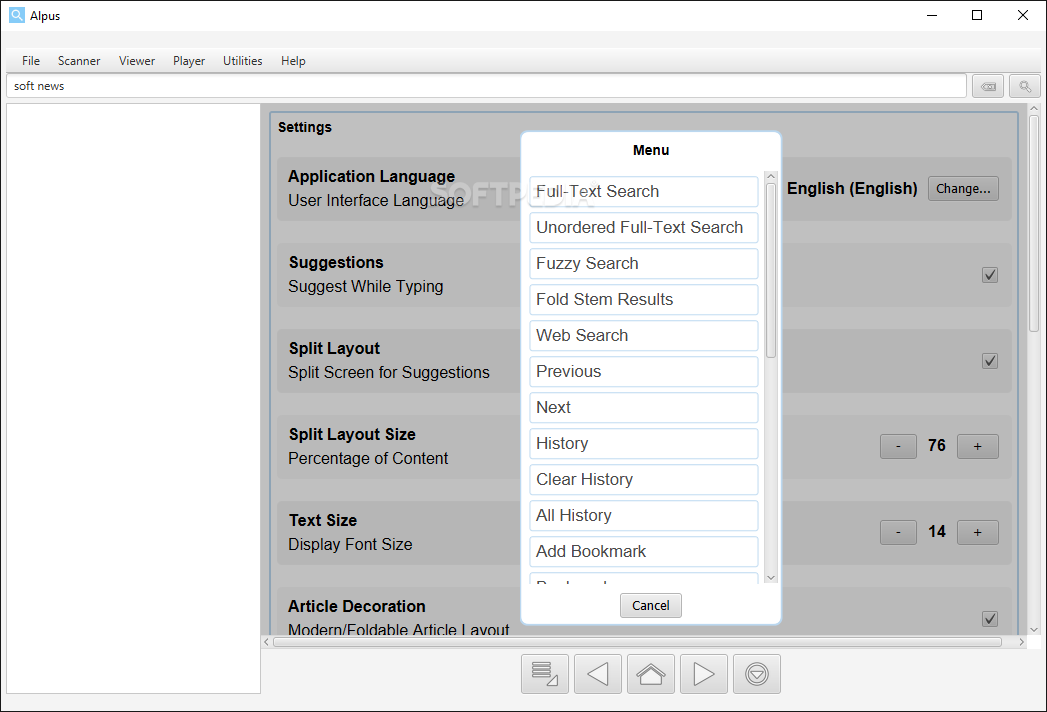This screenshot has height=712, width=1047.
Task: Click the Application Language heading text
Action: click(371, 176)
